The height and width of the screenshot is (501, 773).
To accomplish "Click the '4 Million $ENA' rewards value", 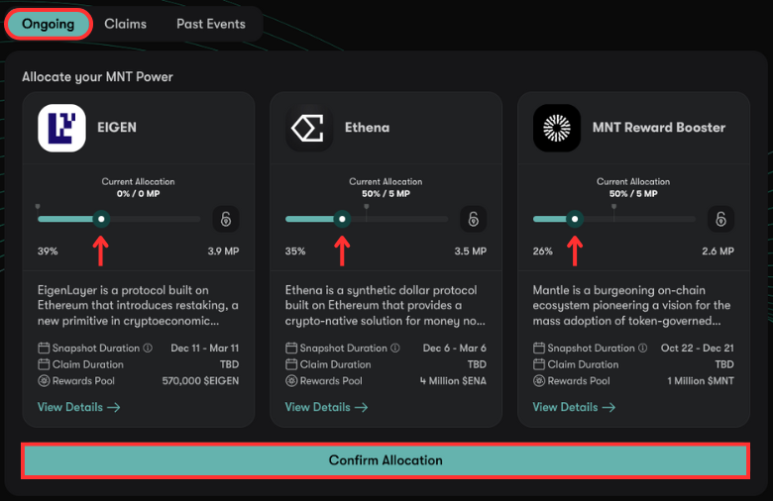I will [x=453, y=381].
